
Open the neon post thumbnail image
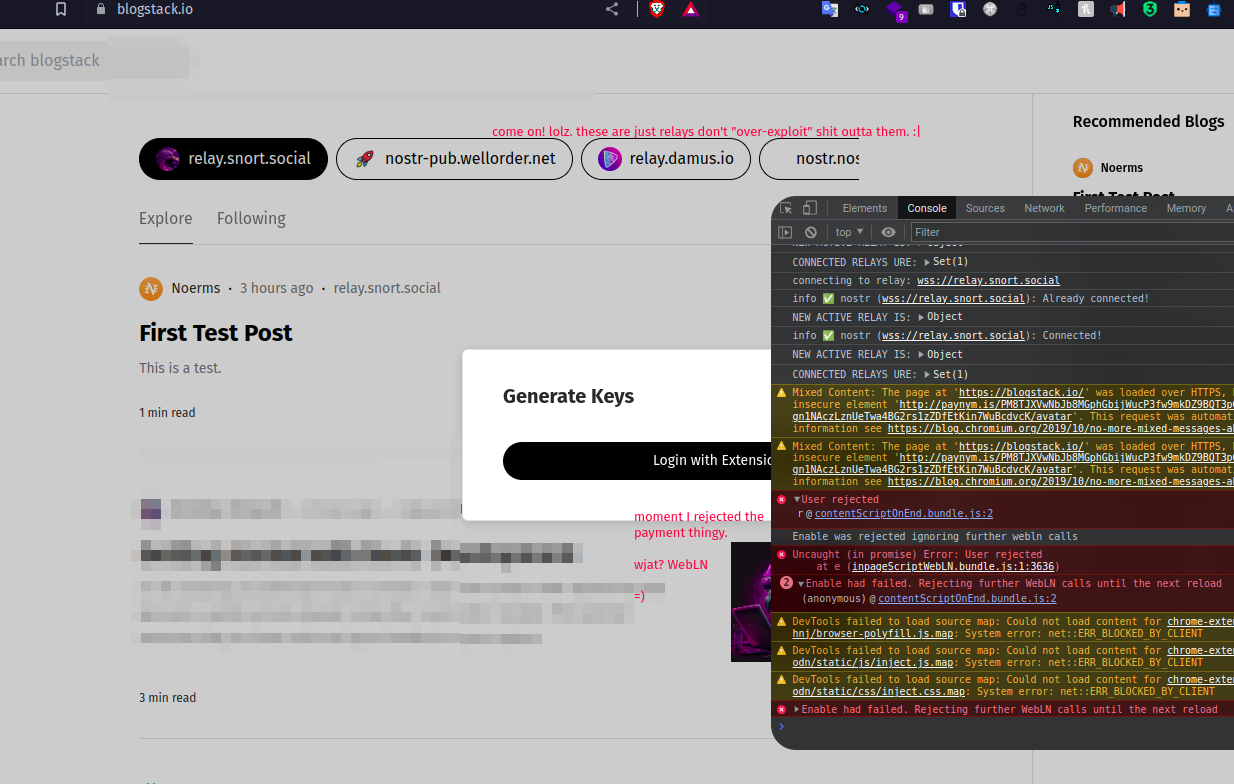pos(751,601)
